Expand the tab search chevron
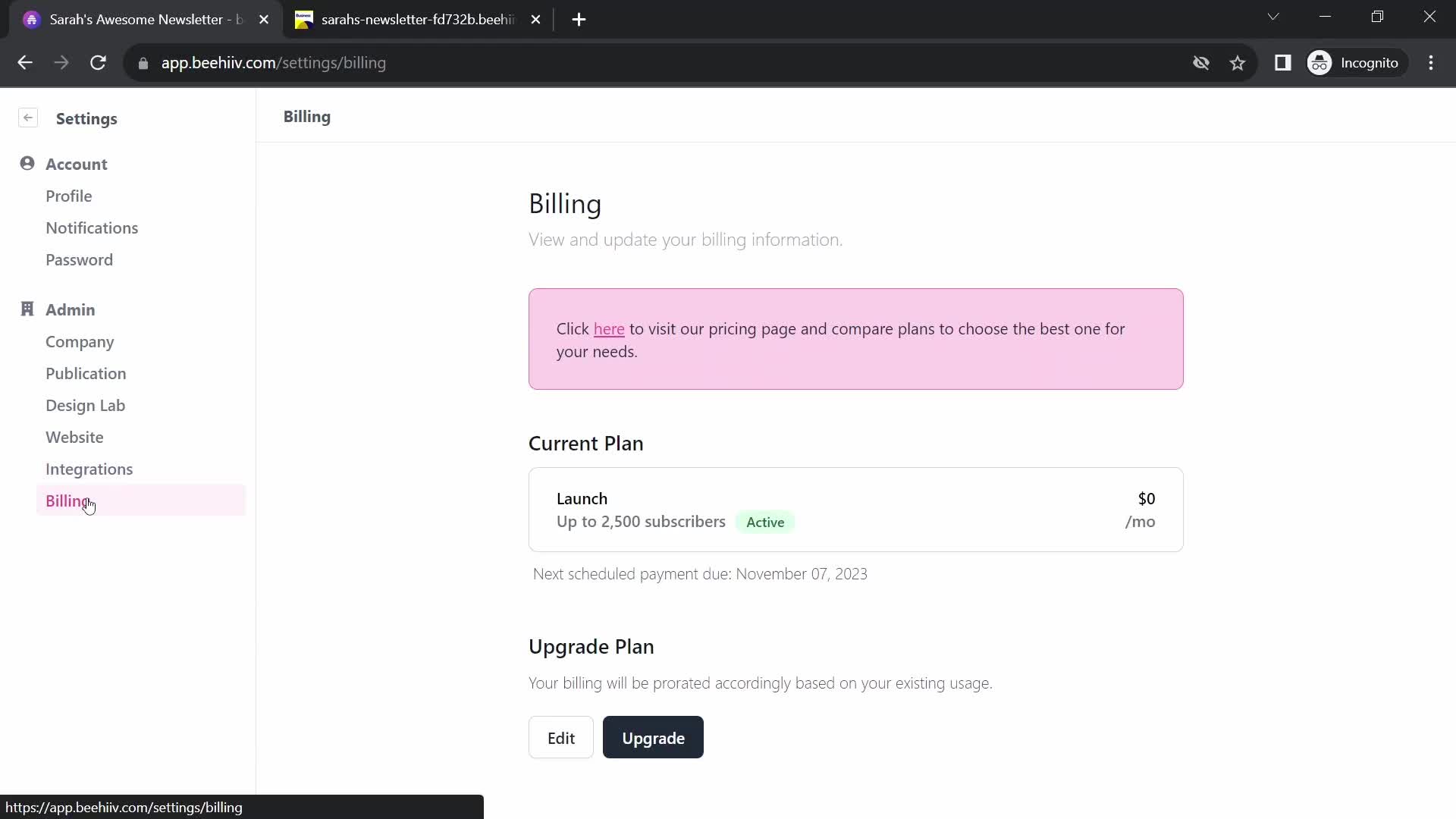 [1273, 17]
